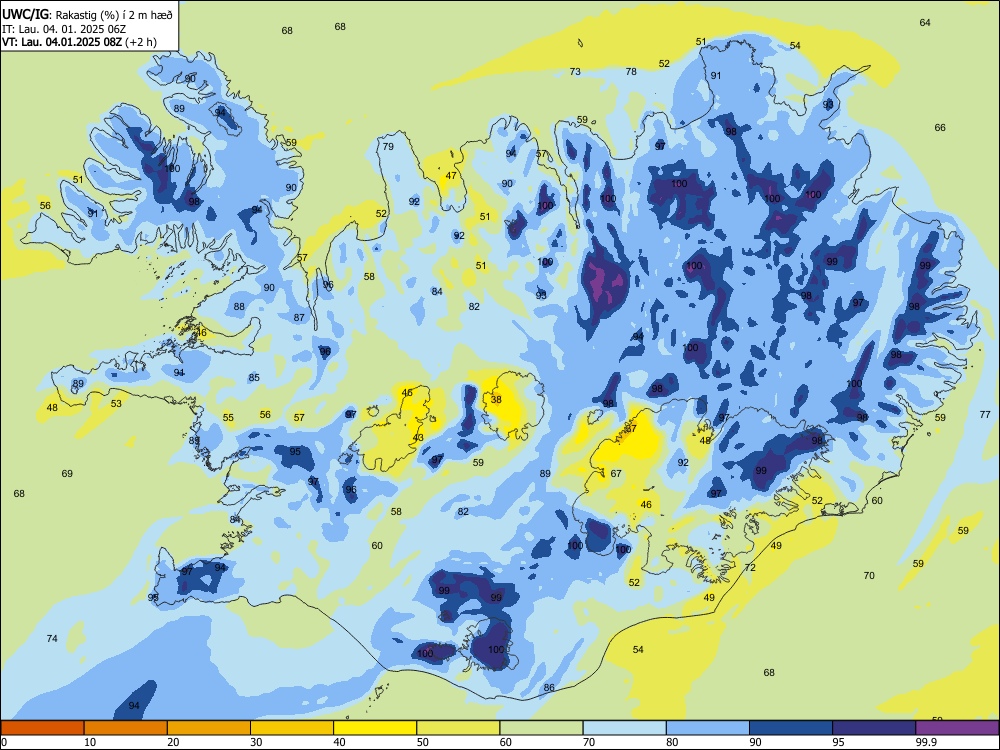The height and width of the screenshot is (750, 1000).
Task: Click the title line 'UWC/IG: Rakastig (%) í 2 m hæð'
Action: (87, 13)
